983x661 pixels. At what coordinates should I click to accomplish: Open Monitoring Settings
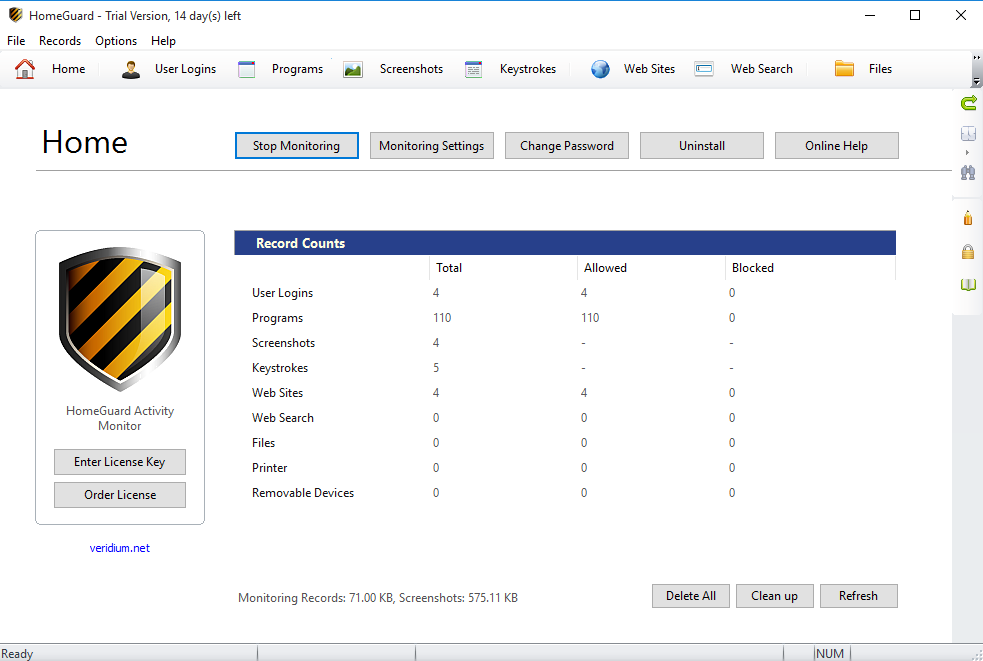[431, 145]
